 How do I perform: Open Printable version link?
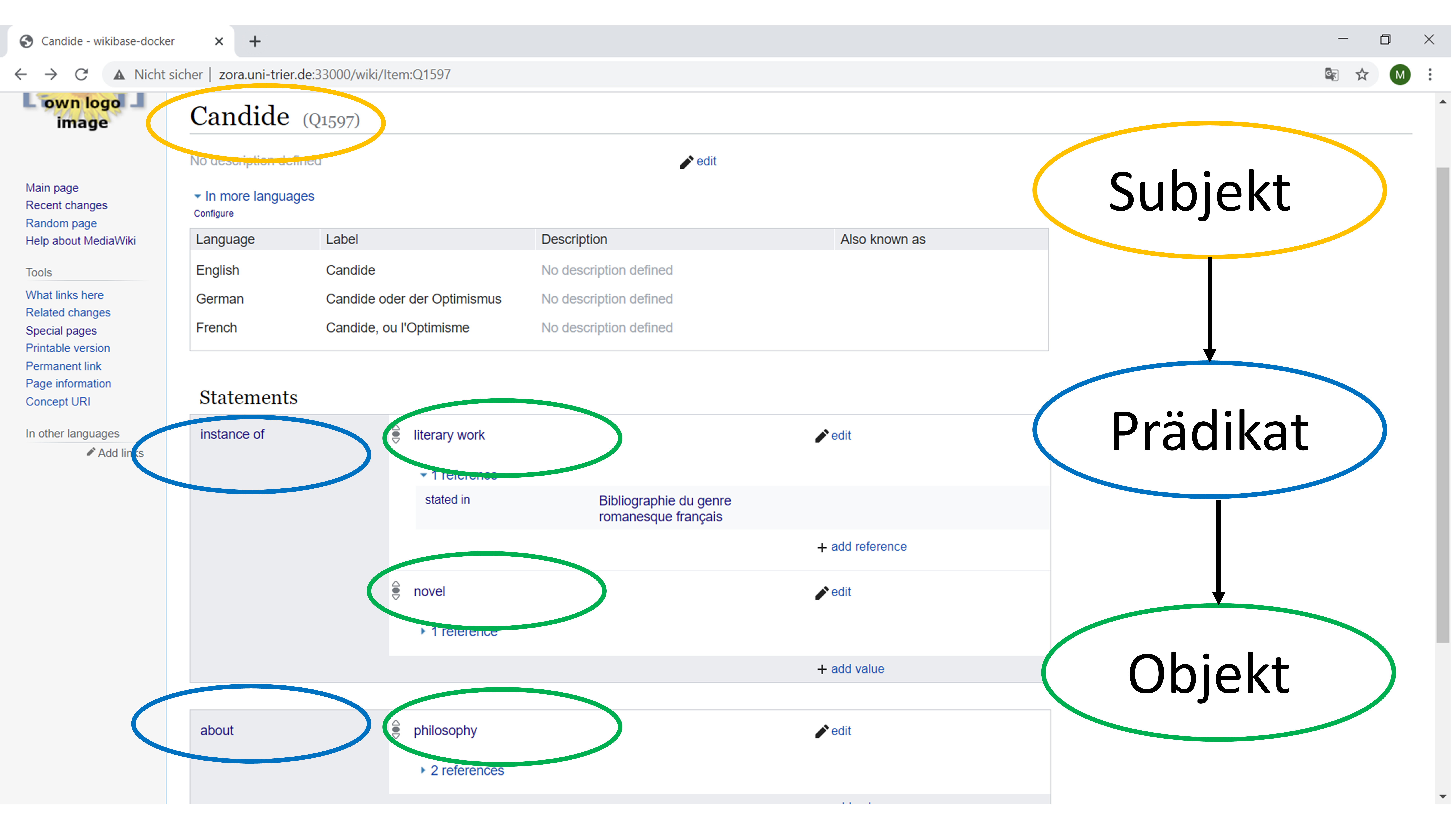(x=68, y=348)
